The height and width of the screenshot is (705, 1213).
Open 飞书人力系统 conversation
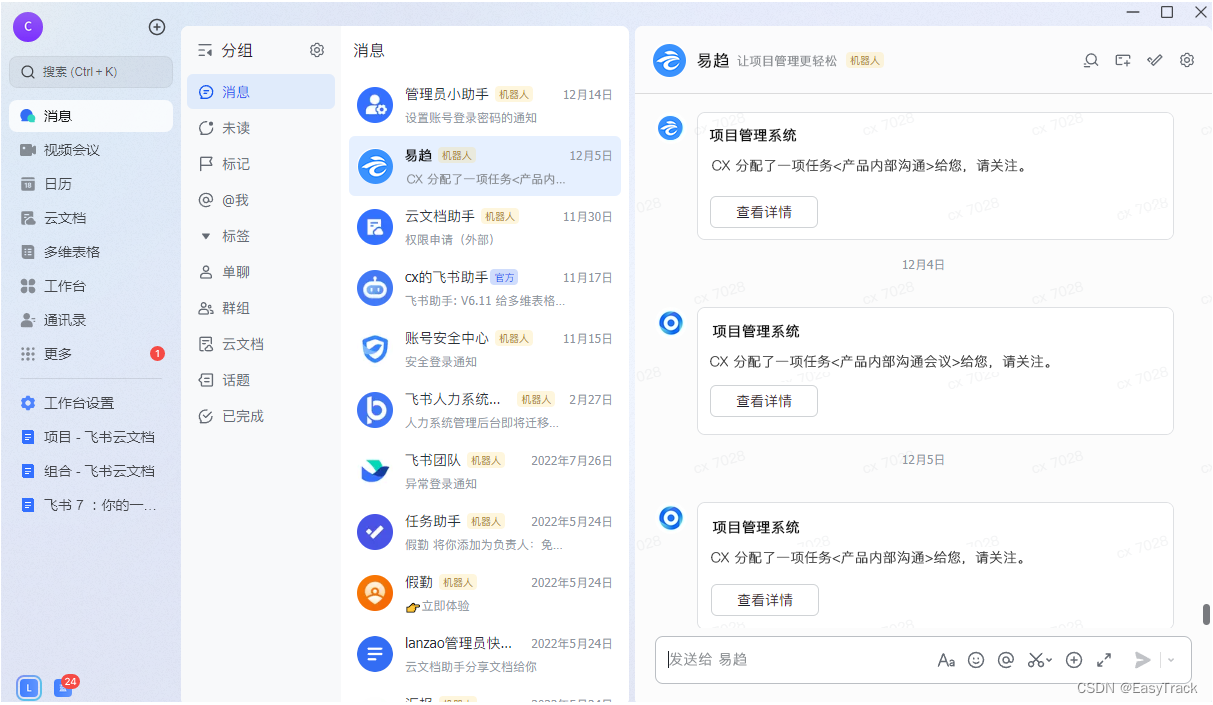(x=485, y=410)
